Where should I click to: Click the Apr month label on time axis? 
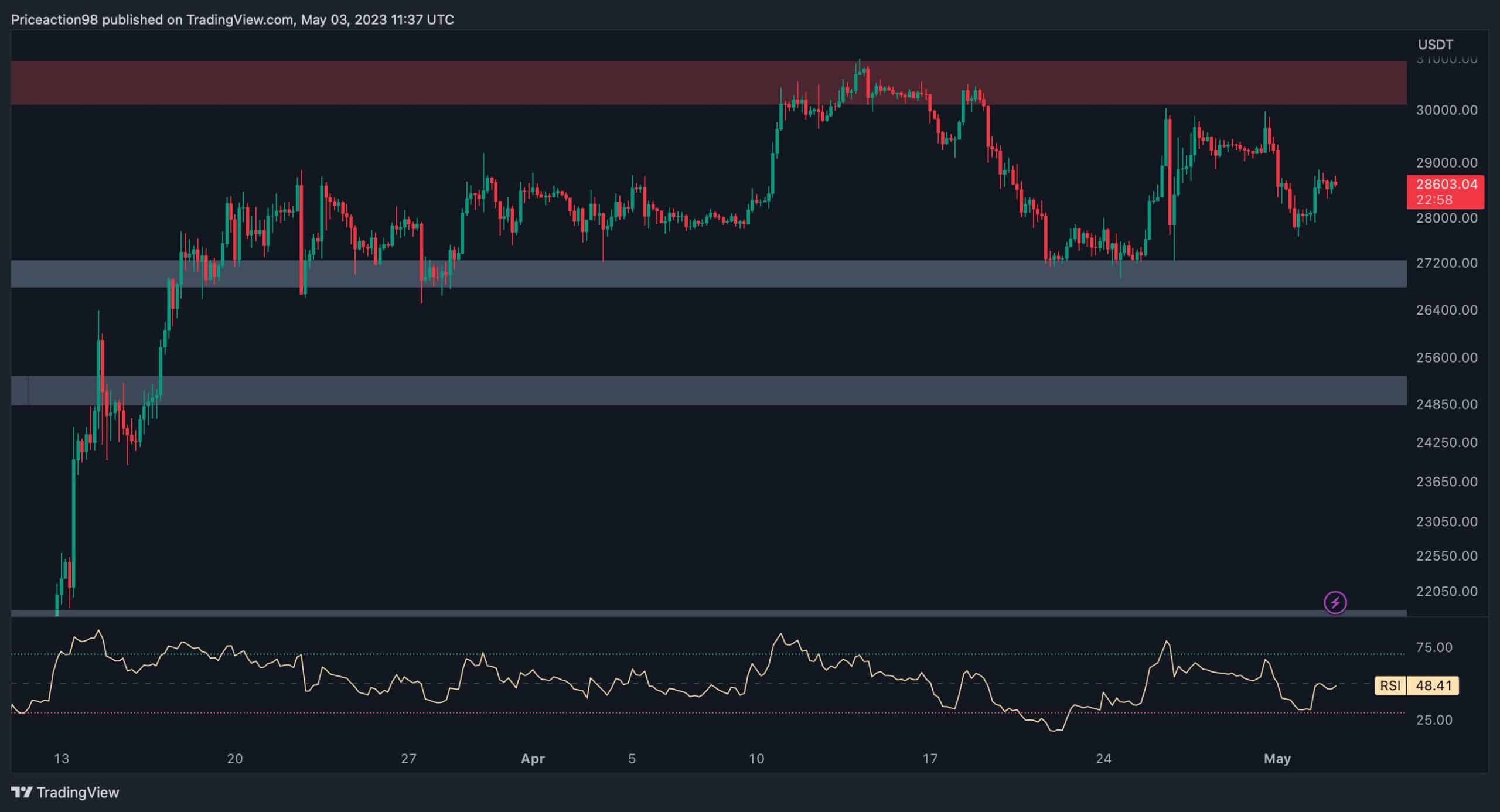tap(533, 759)
